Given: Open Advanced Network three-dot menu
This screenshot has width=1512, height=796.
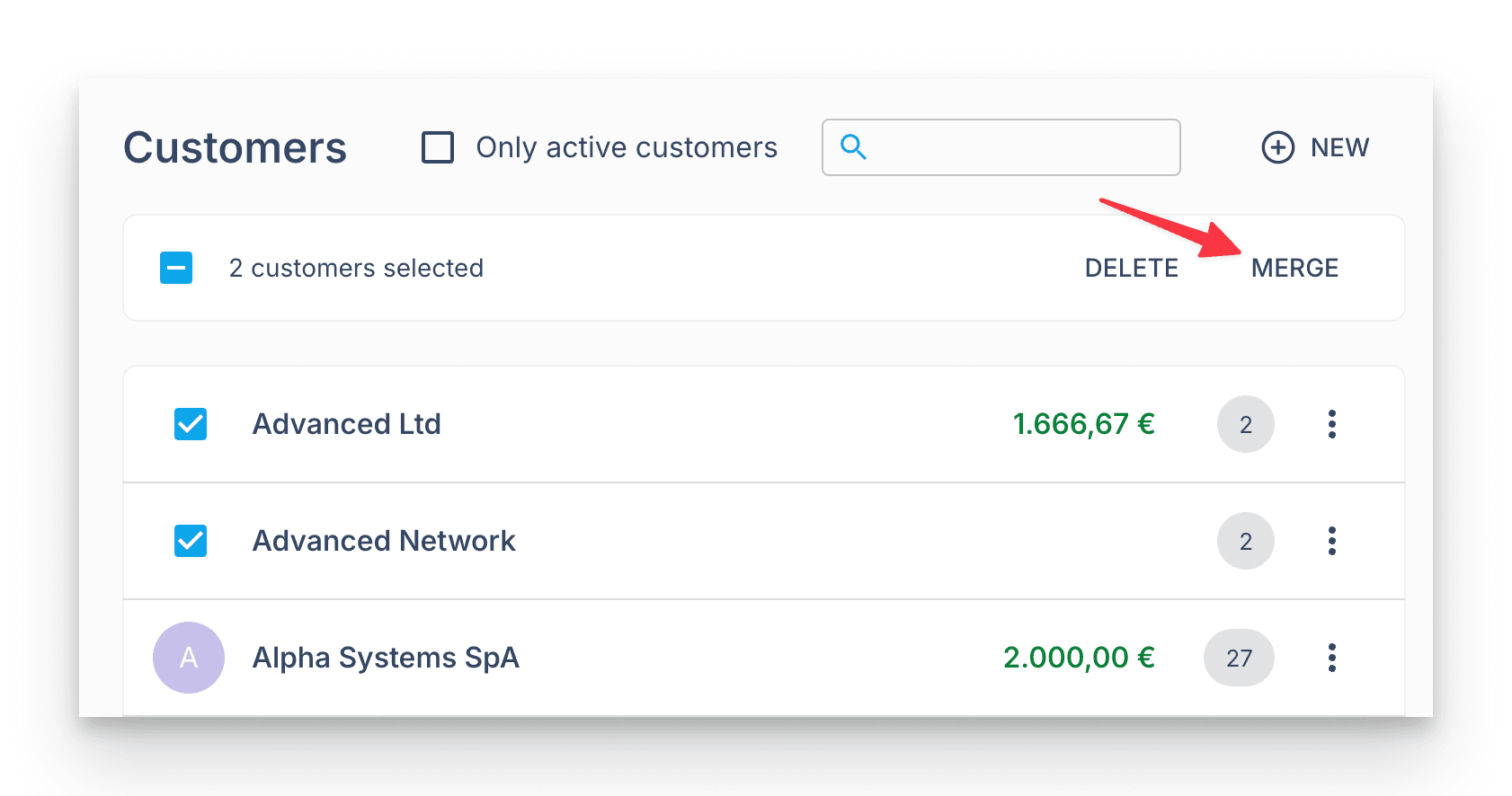Looking at the screenshot, I should click(1331, 541).
